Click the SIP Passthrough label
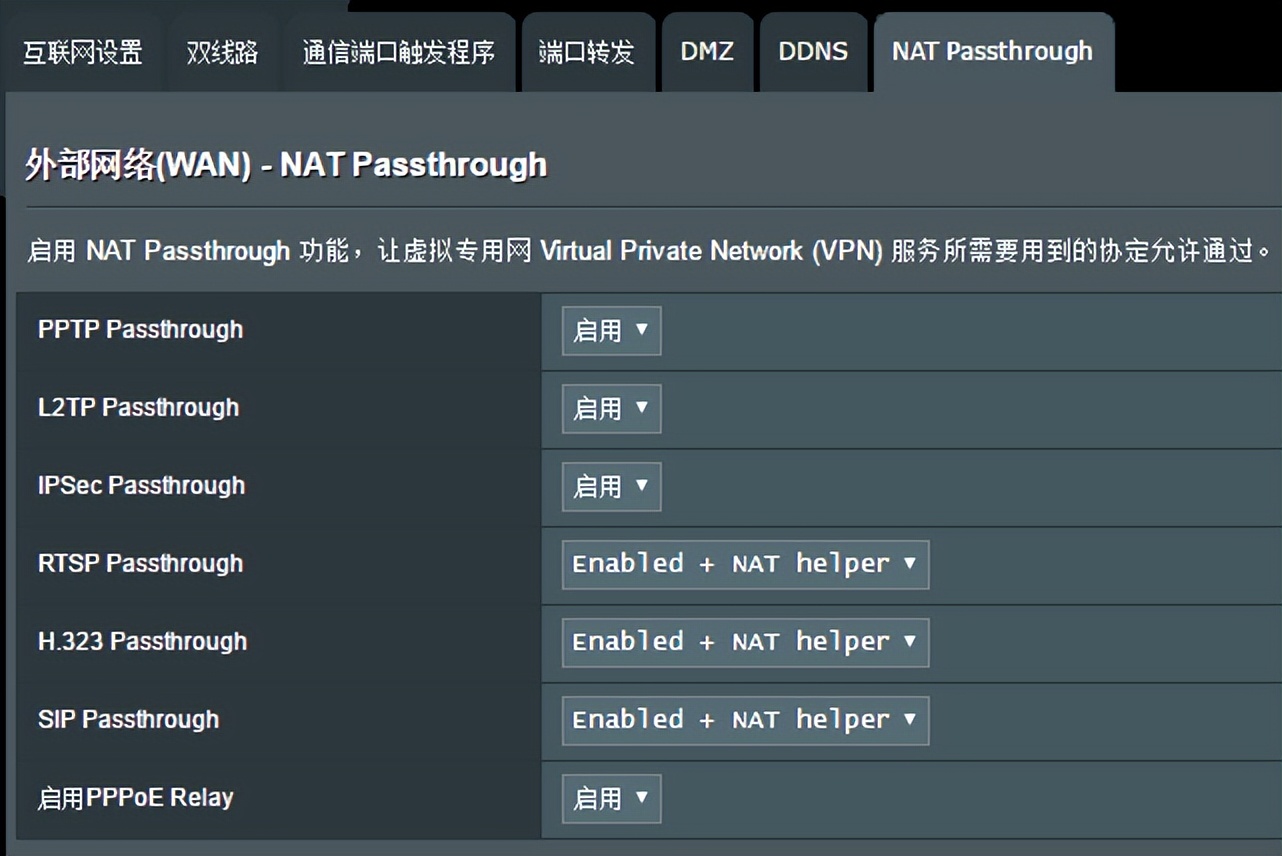The width and height of the screenshot is (1282, 856). coord(128,720)
